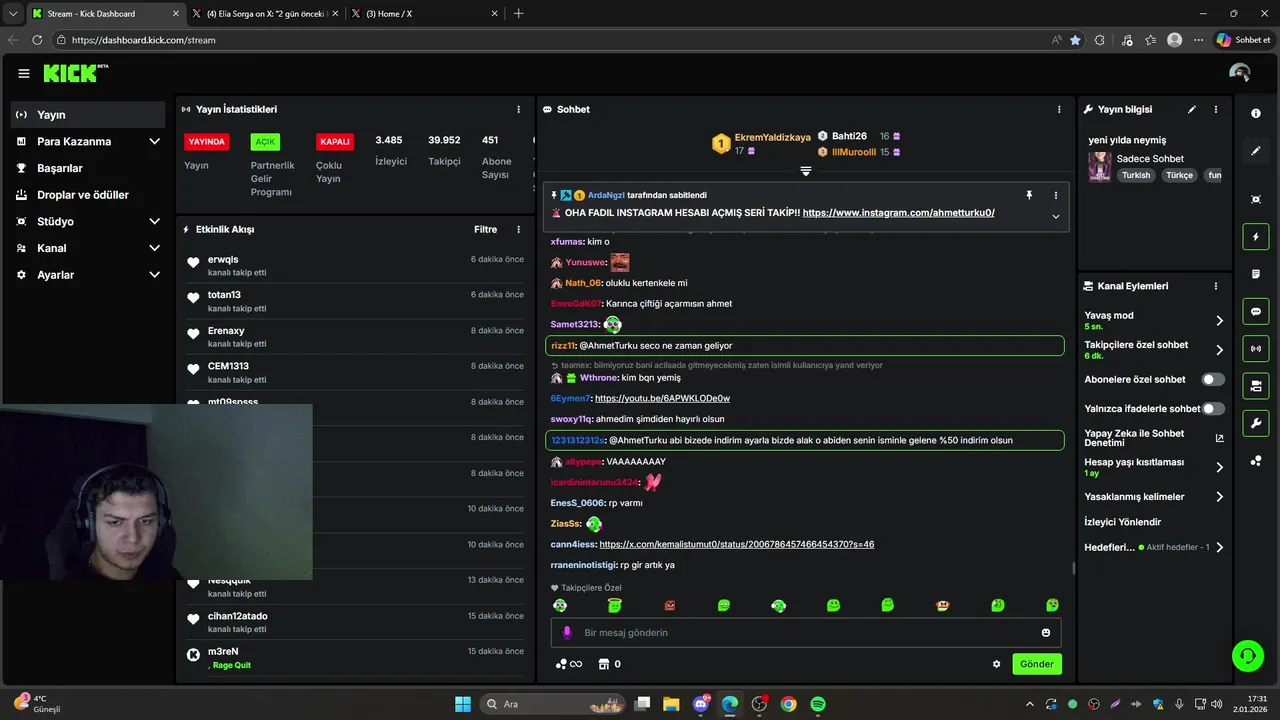Expand Para Kazanma sidebar section
The height and width of the screenshot is (720, 1280).
click(x=154, y=142)
